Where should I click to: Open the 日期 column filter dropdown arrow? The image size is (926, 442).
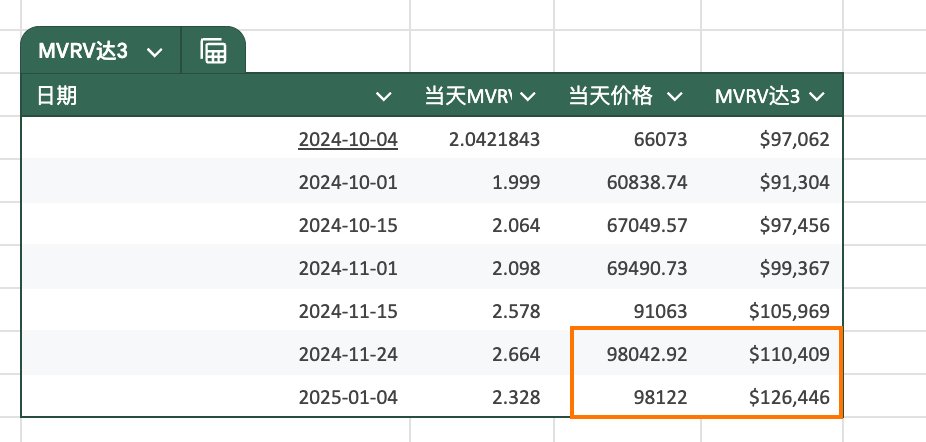(x=384, y=96)
